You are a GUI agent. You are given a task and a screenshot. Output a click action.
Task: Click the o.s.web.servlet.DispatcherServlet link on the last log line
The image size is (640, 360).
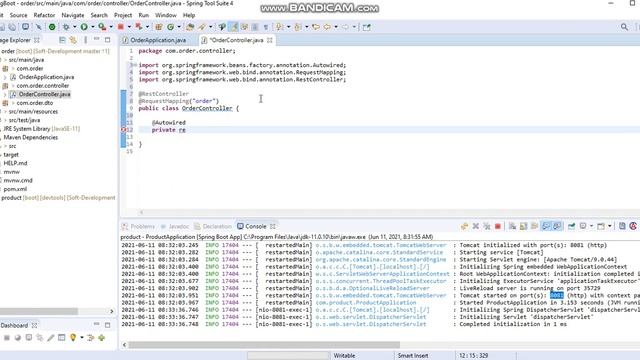pos(371,324)
